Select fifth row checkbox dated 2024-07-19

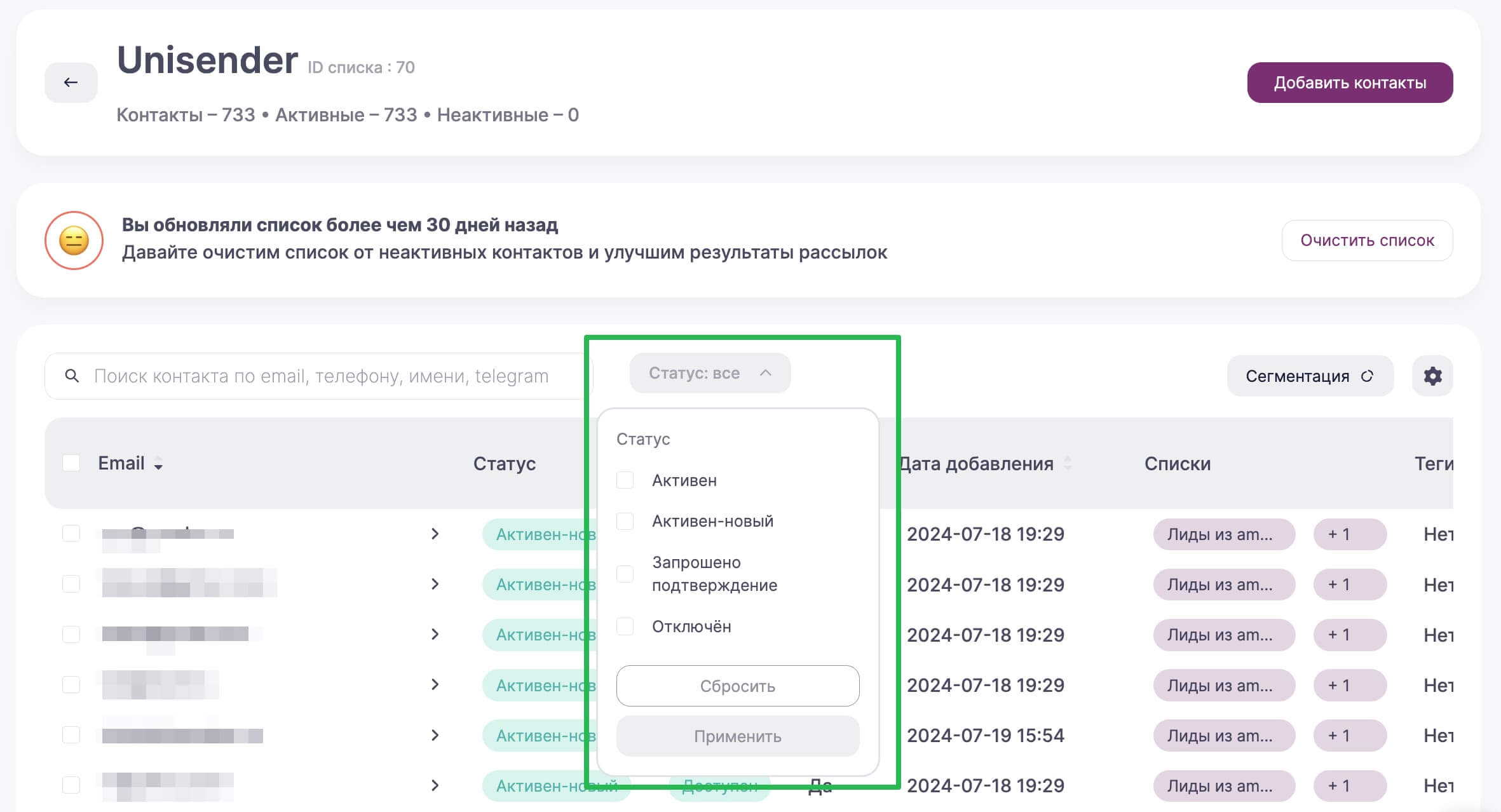point(71,735)
